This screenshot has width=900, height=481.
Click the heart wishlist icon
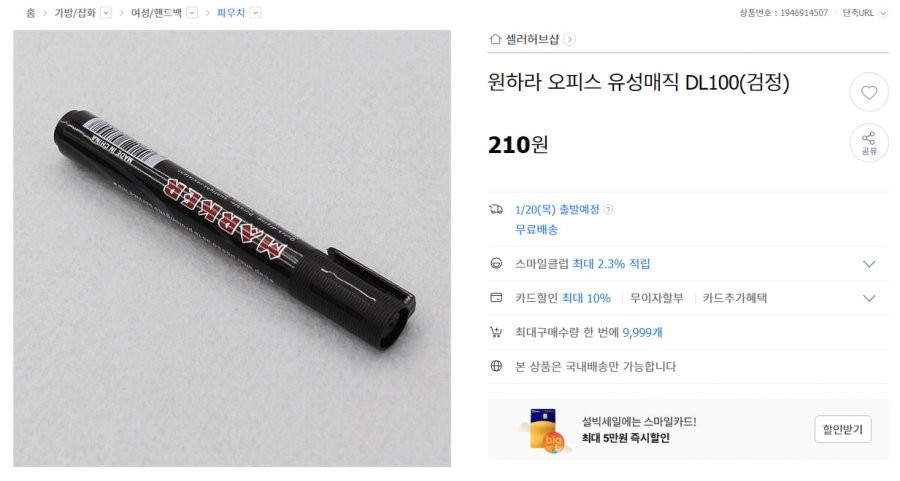pos(868,92)
